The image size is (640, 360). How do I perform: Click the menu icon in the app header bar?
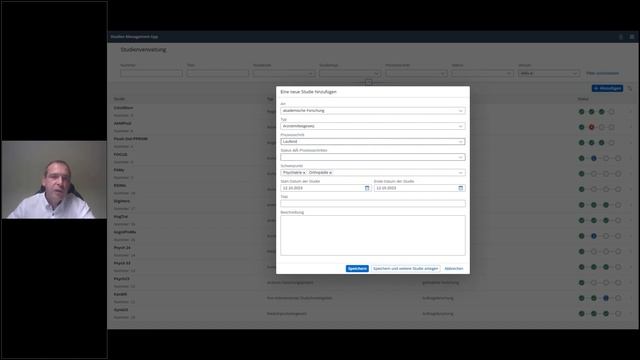point(632,37)
